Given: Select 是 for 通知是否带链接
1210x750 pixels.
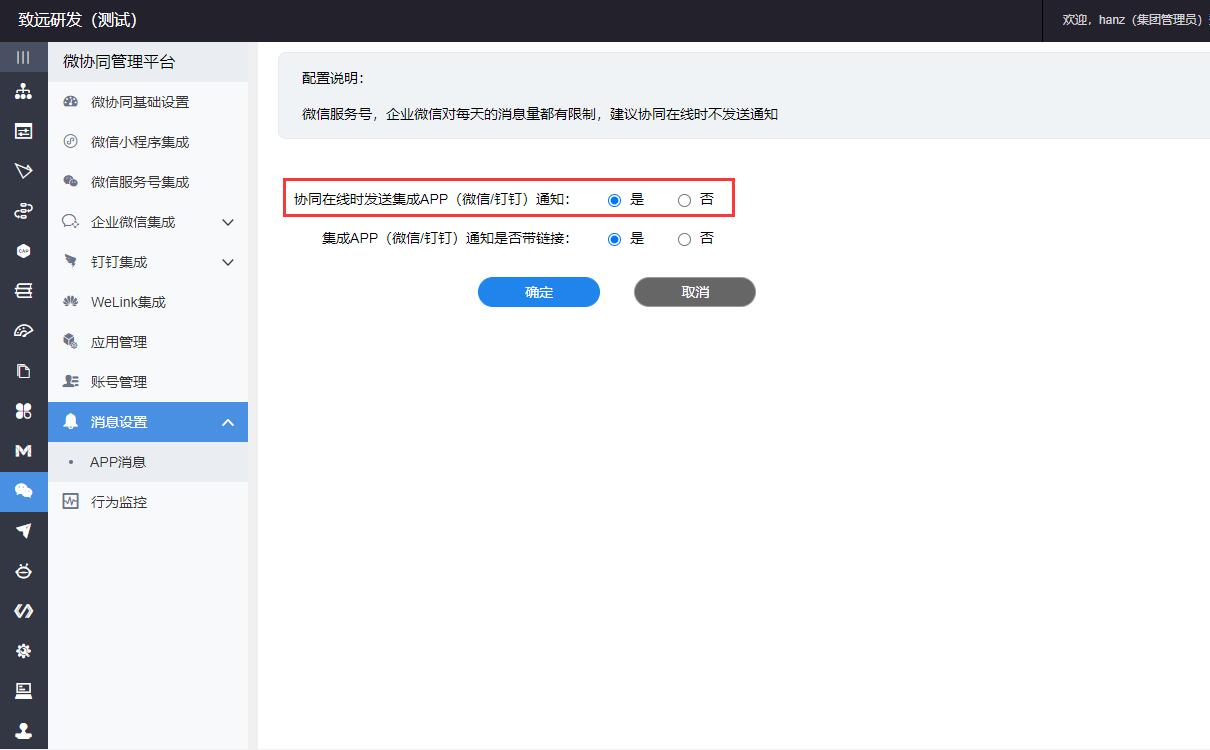Looking at the screenshot, I should coord(614,240).
